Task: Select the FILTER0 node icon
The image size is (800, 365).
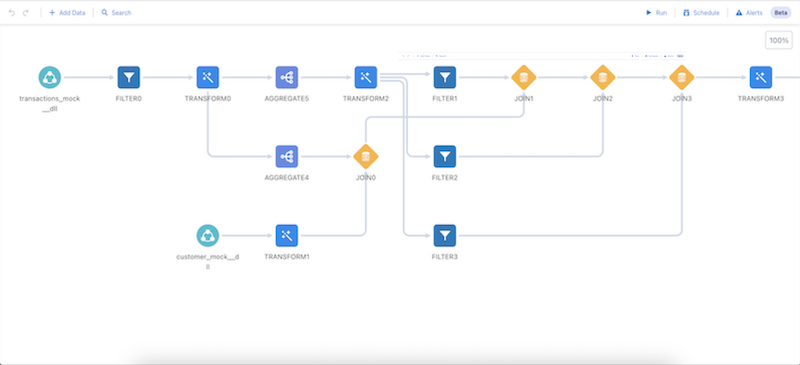Action: pyautogui.click(x=129, y=78)
